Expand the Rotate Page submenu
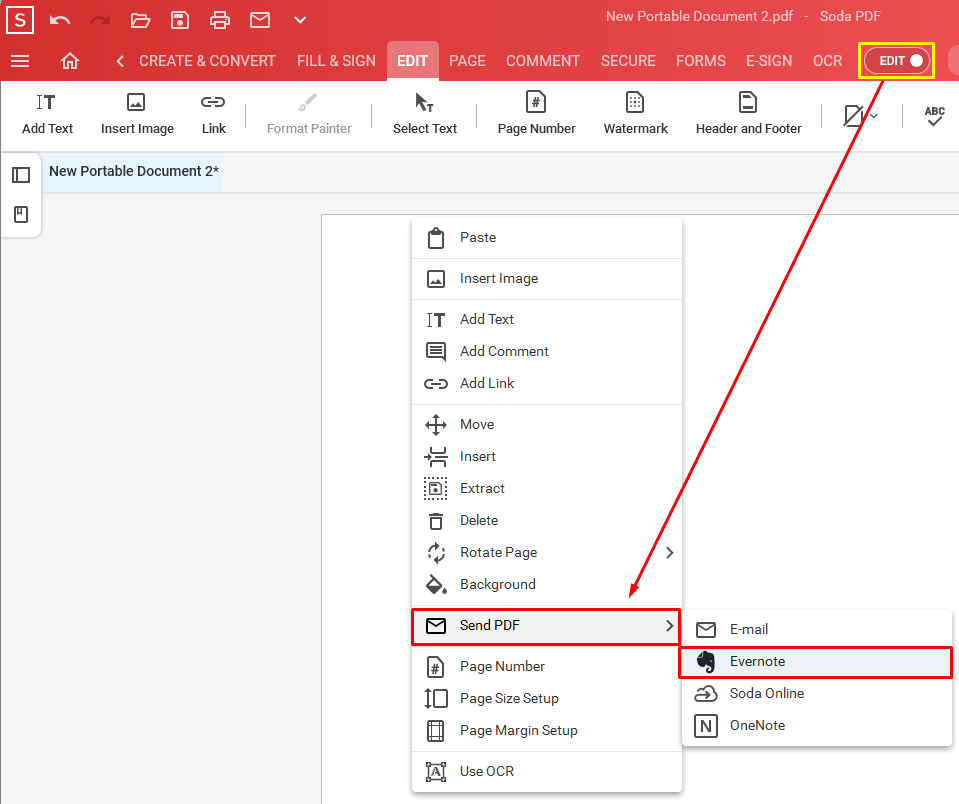Screen dimensions: 959x804 pos(547,553)
